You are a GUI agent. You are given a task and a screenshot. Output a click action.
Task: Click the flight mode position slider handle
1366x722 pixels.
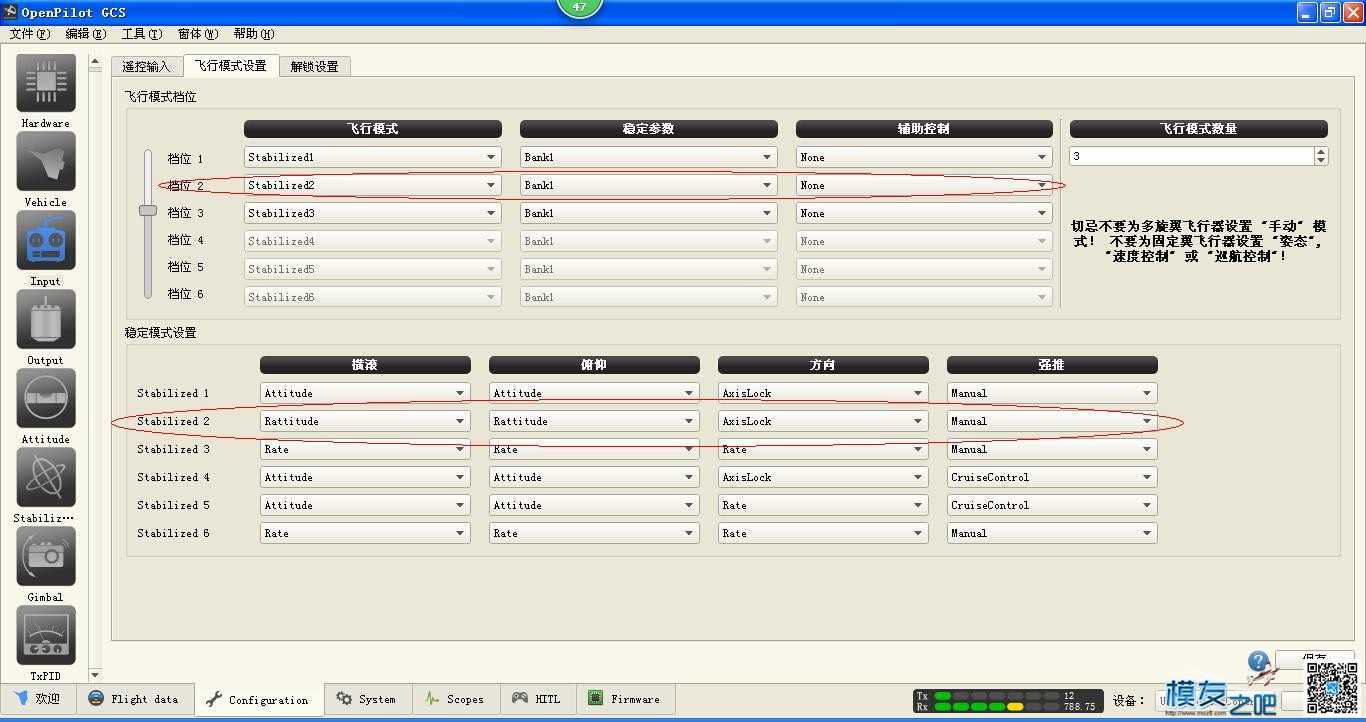click(x=148, y=210)
